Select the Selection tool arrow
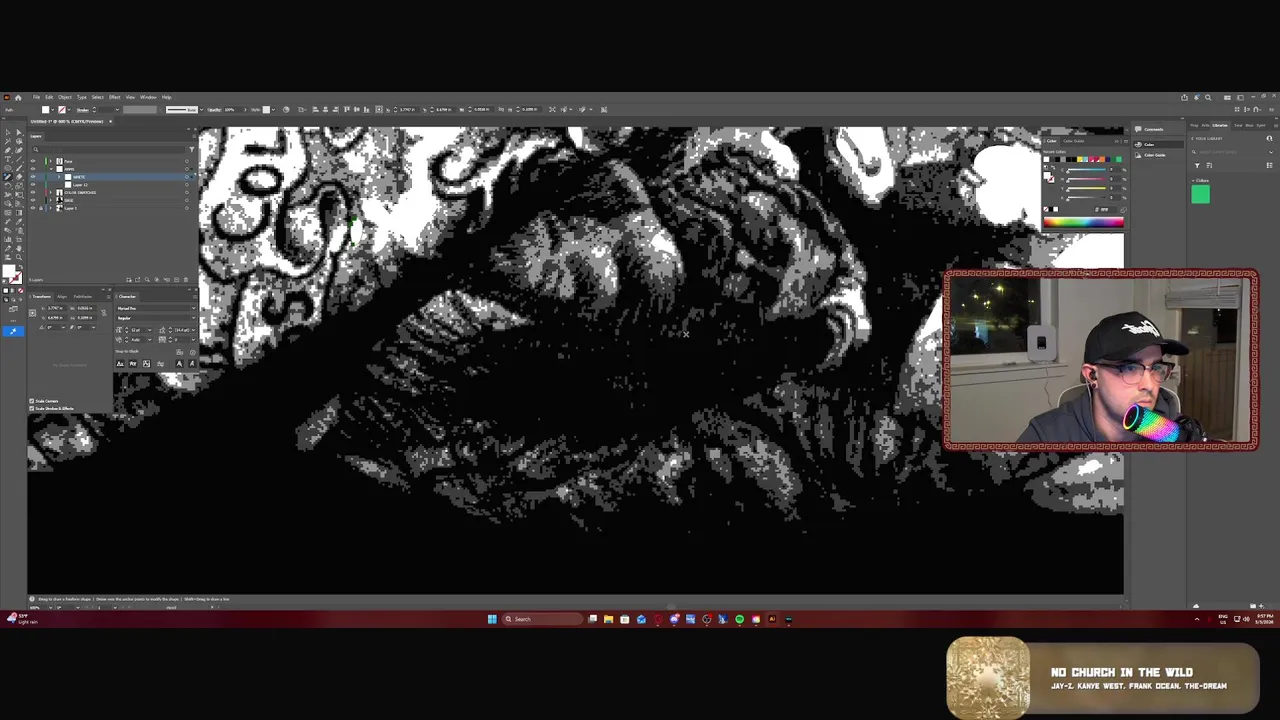The image size is (1280, 720). [x=7, y=132]
